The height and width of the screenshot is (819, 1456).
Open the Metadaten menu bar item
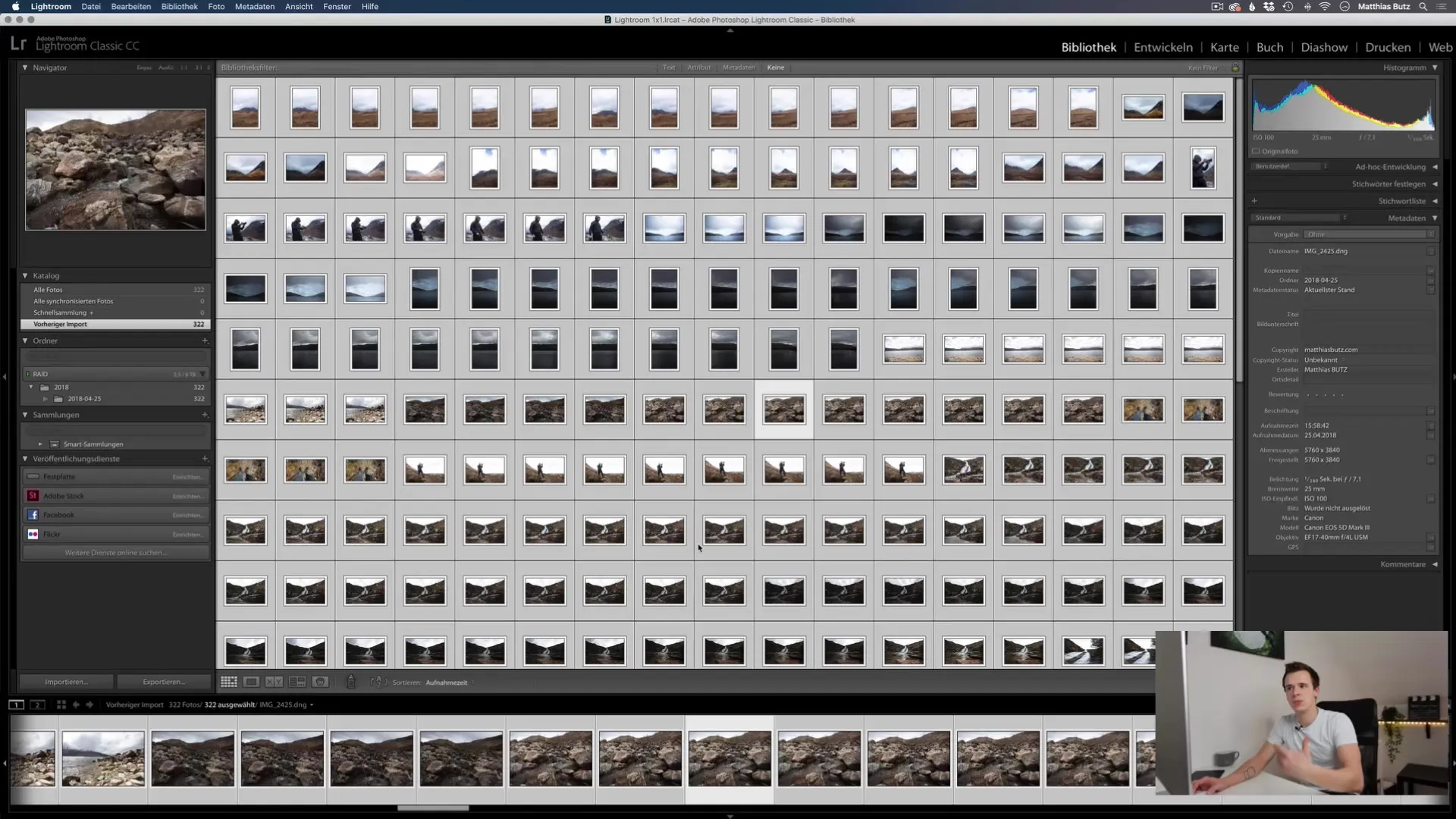tap(255, 6)
